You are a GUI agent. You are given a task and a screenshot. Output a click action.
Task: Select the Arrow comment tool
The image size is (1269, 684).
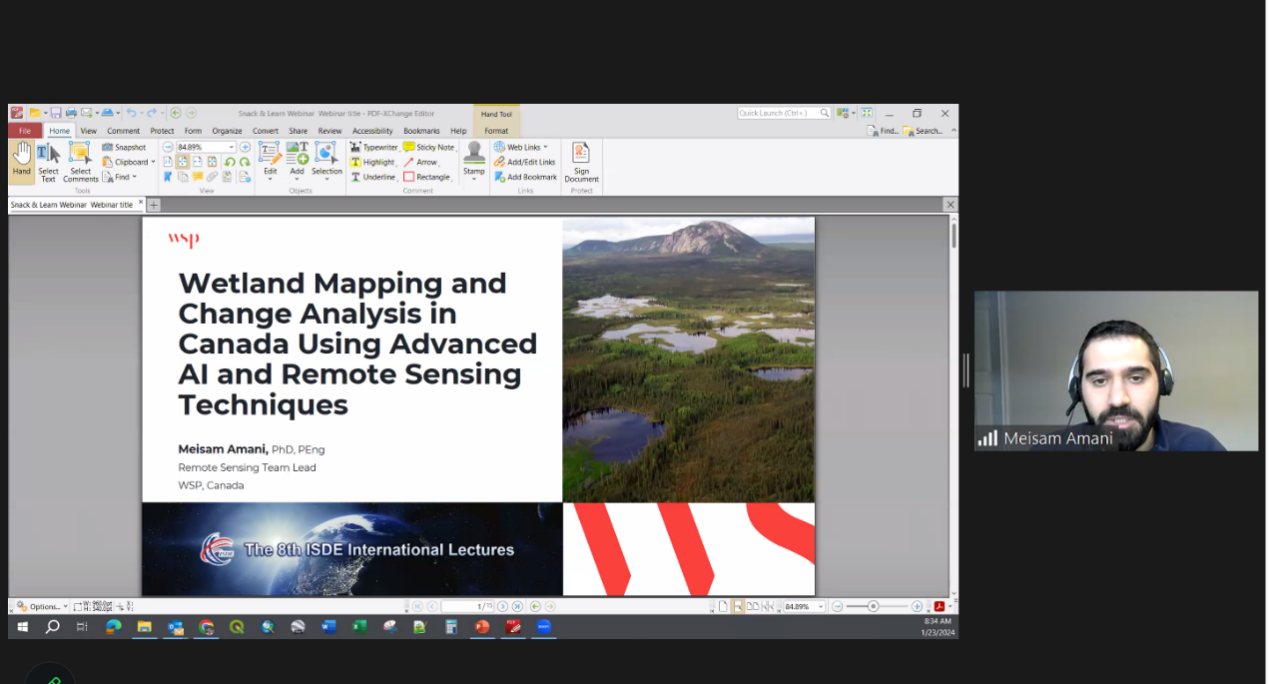click(421, 162)
